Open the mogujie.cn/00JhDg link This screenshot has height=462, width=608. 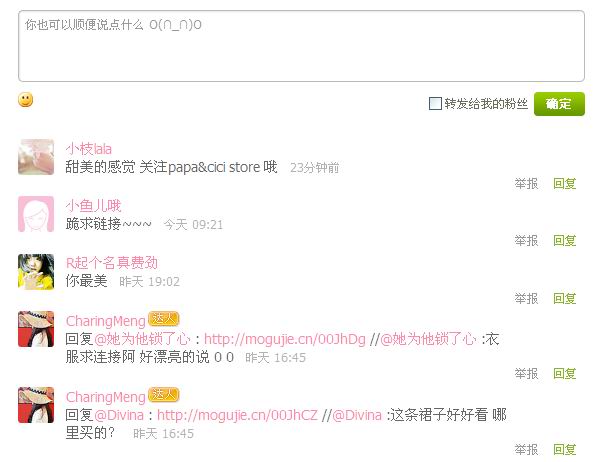[285, 339]
